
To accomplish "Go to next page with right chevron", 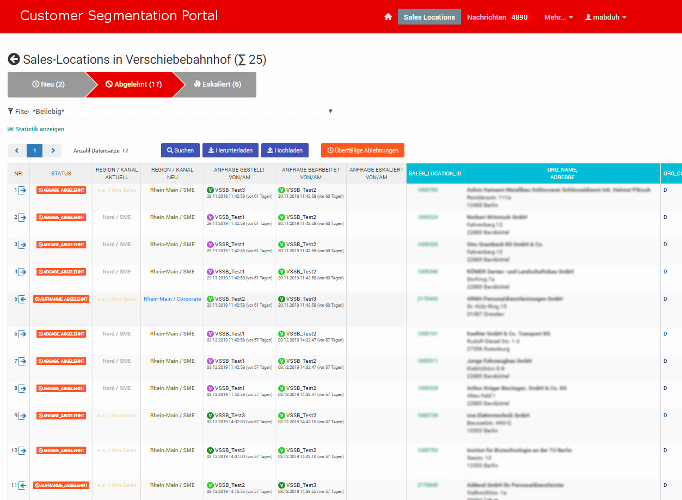I will [x=53, y=150].
